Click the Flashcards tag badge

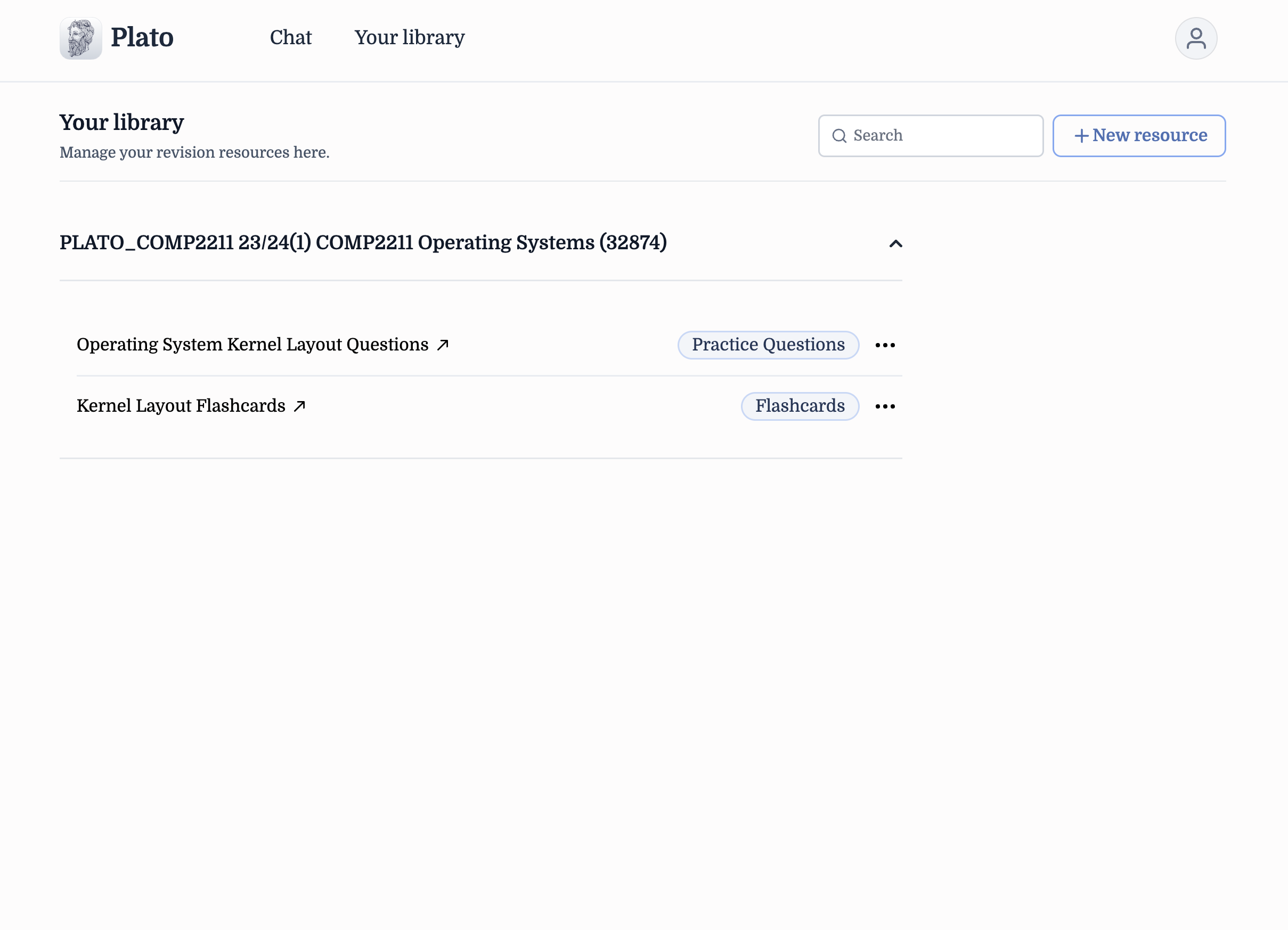tap(799, 406)
